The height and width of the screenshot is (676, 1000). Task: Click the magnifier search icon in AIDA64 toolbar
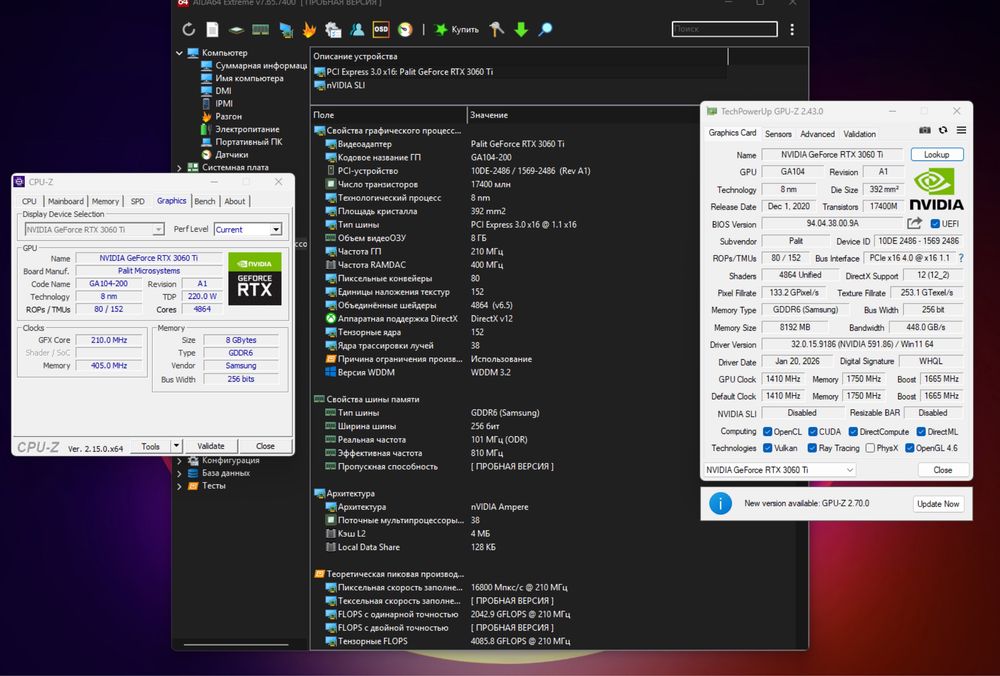545,29
